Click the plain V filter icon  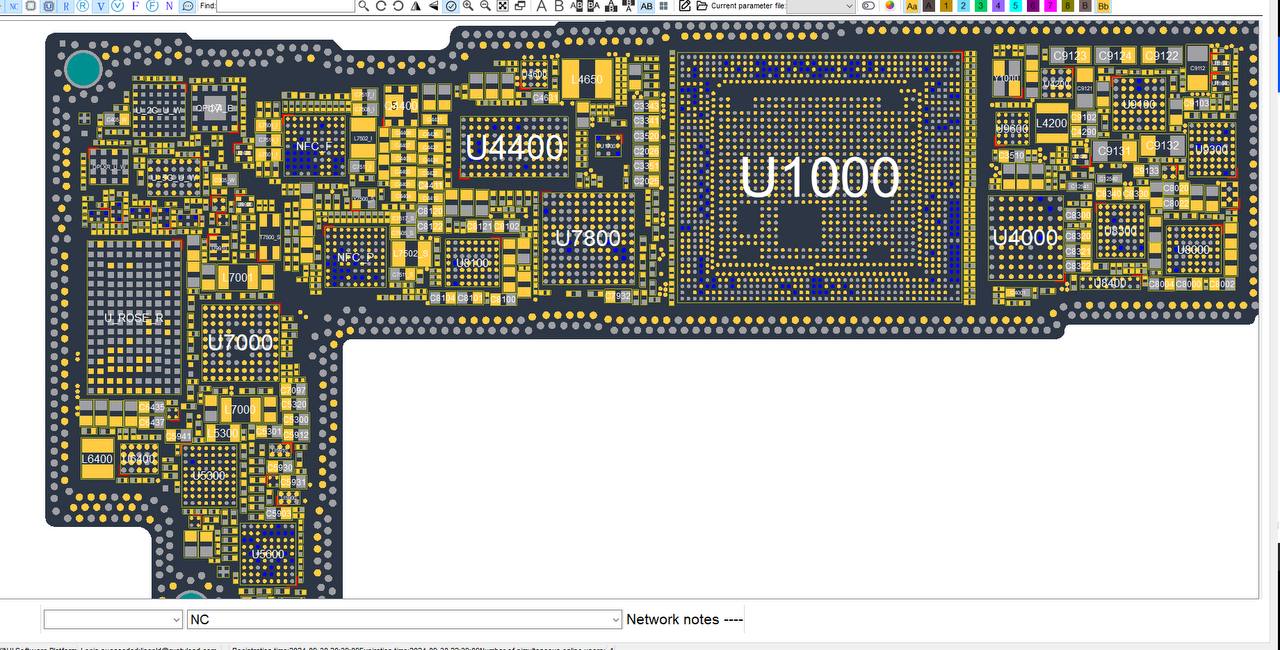point(101,6)
